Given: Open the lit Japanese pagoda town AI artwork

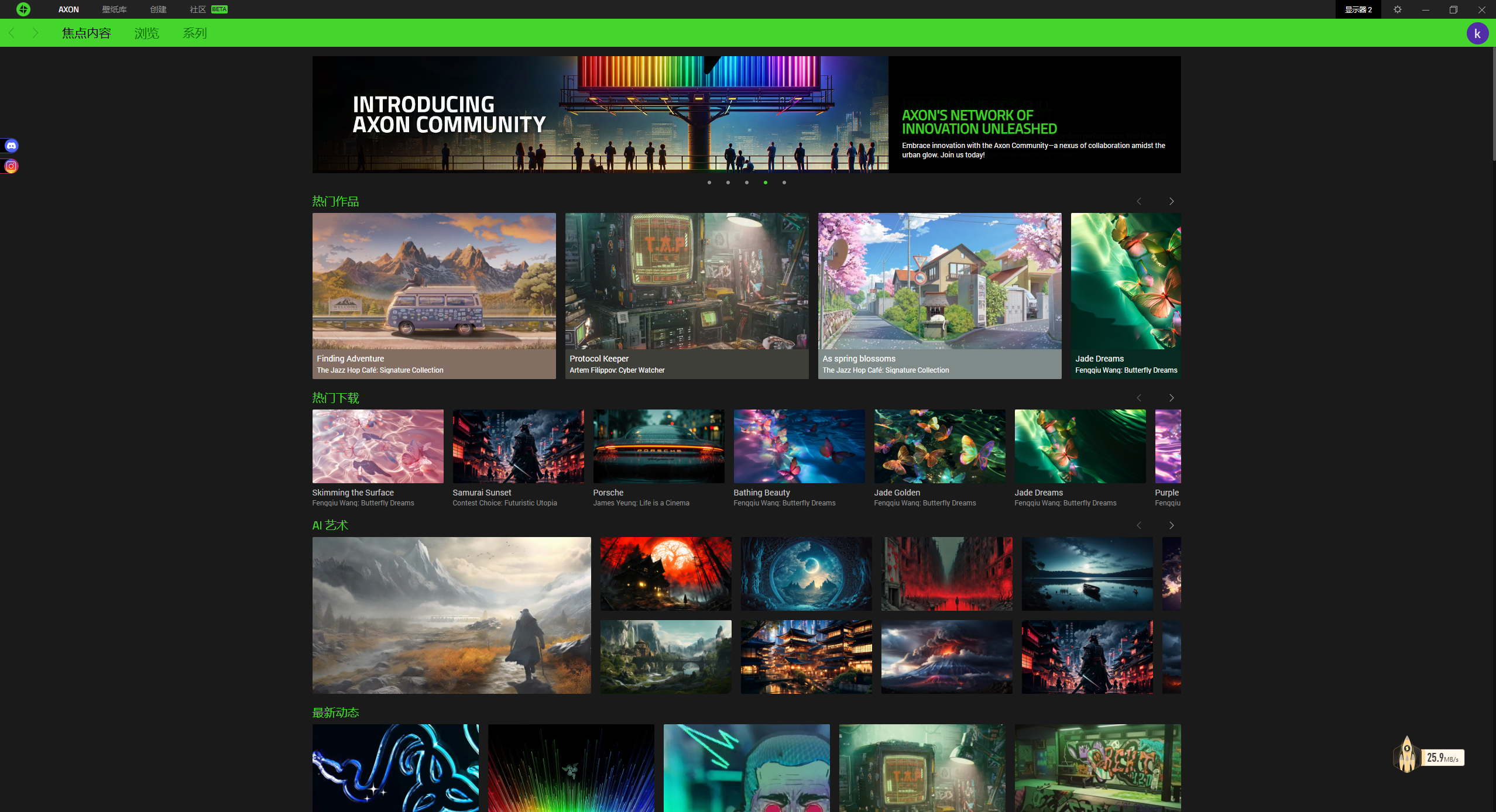Looking at the screenshot, I should coord(807,657).
